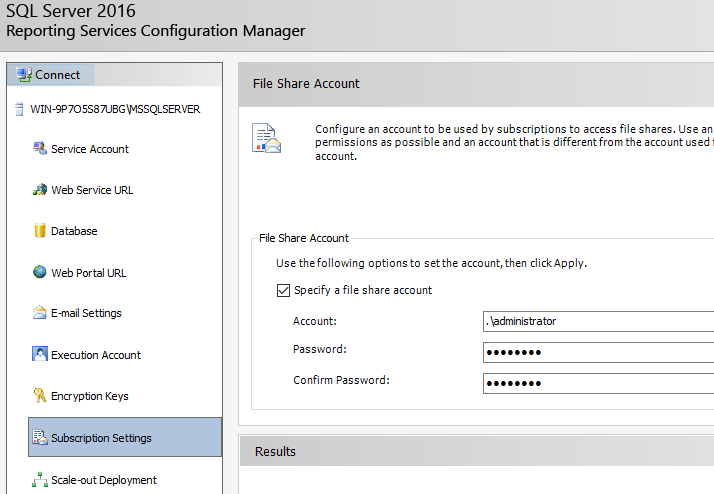
Task: Click the Subscription Settings icon
Action: pos(40,438)
